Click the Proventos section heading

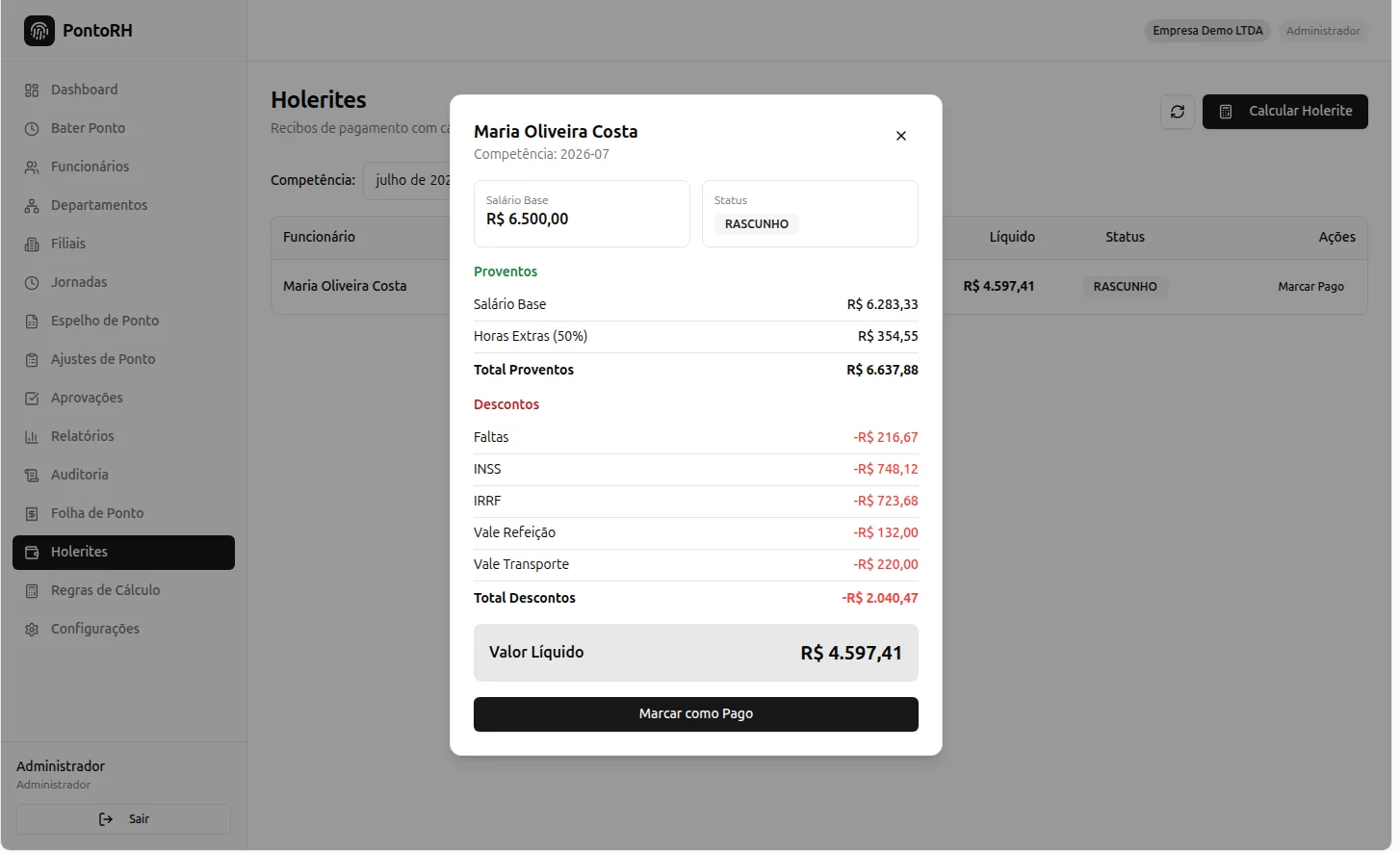(x=506, y=271)
